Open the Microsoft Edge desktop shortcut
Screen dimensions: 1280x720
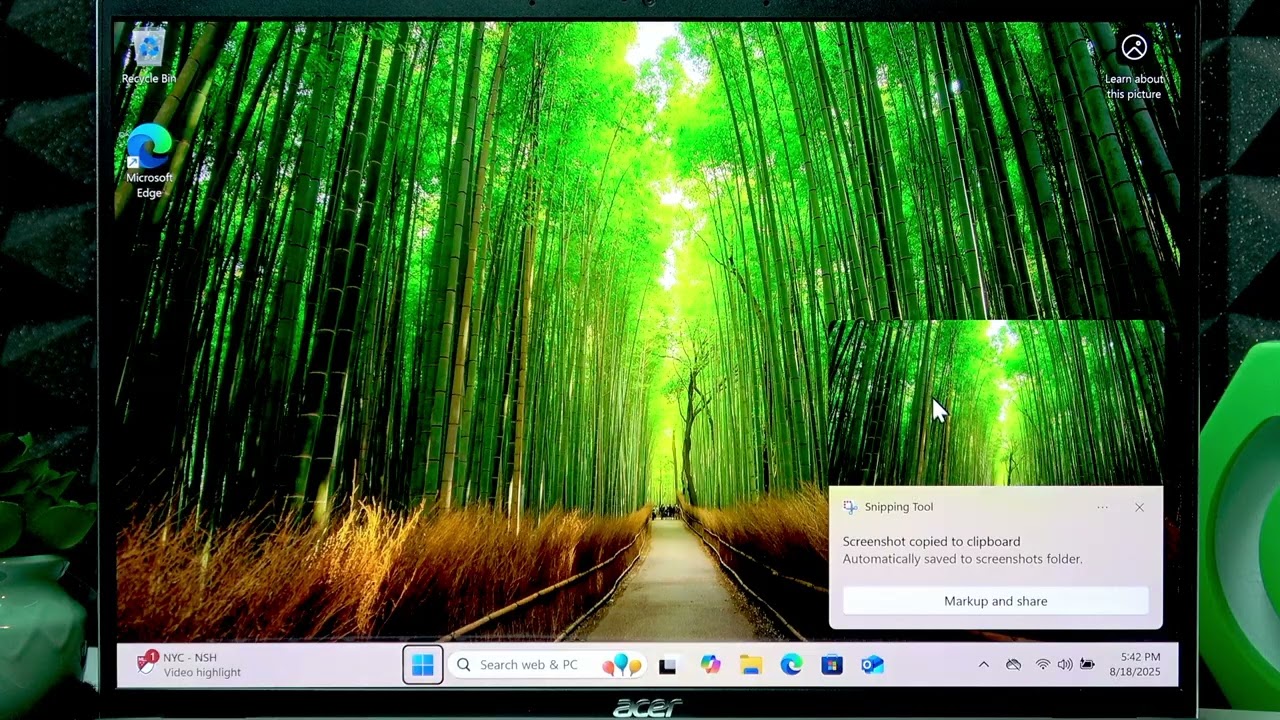tap(149, 161)
